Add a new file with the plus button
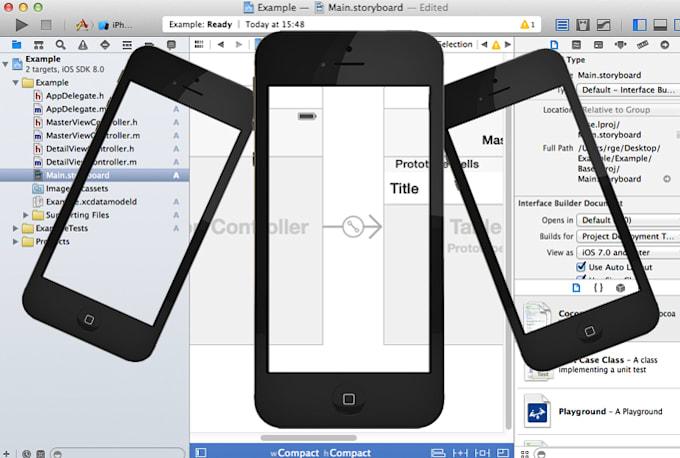This screenshot has height=458, width=680. (6, 454)
